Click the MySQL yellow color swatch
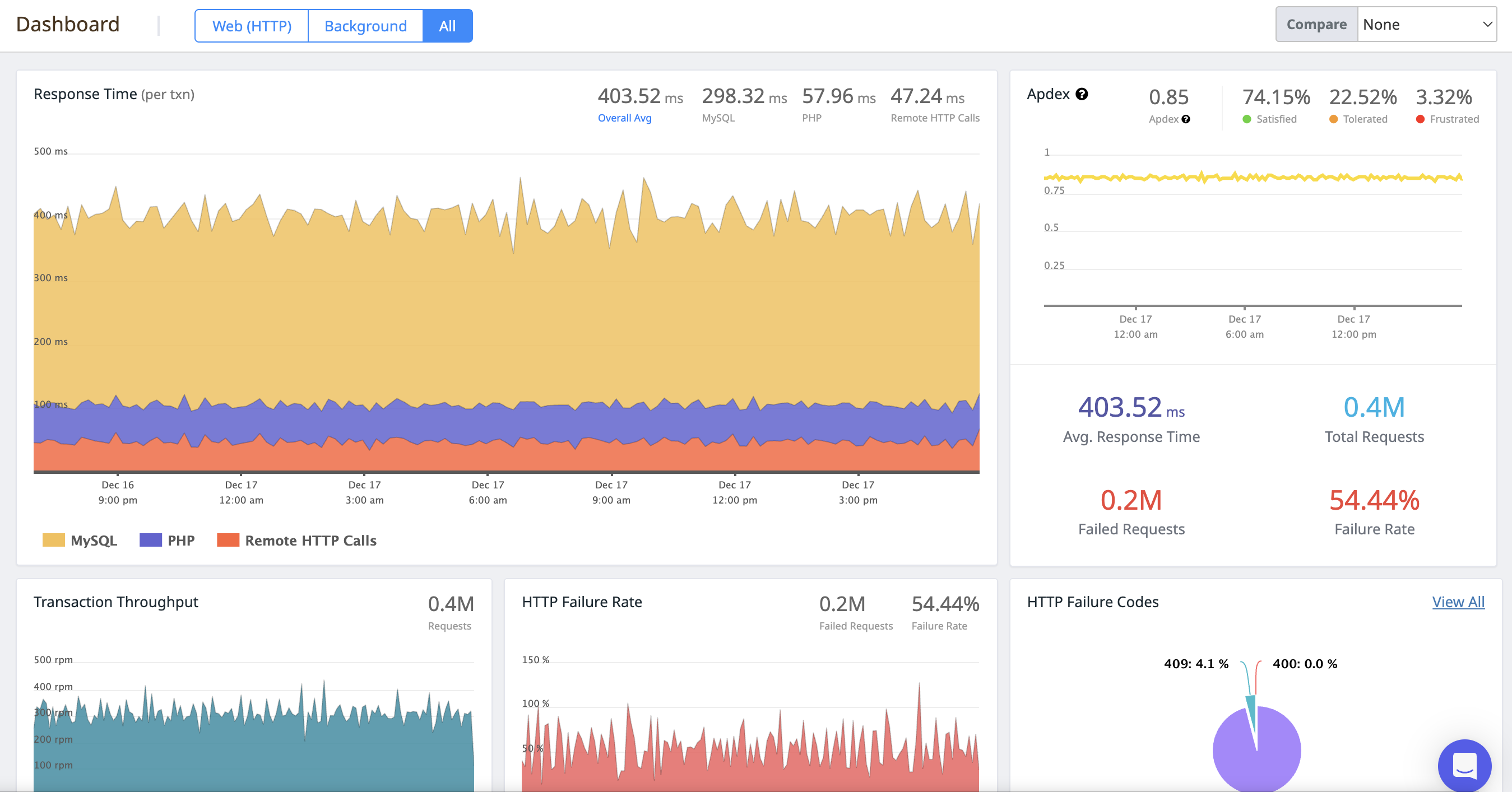The height and width of the screenshot is (792, 1512). (53, 541)
